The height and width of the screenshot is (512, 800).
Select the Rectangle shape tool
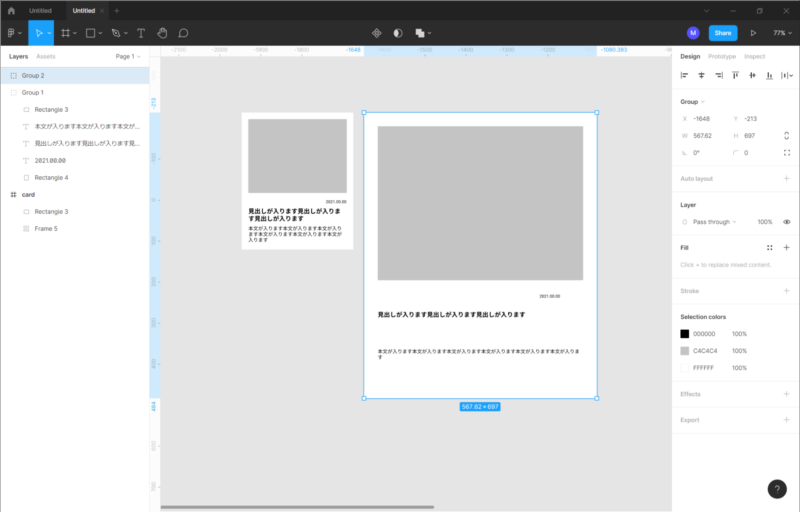click(x=90, y=33)
